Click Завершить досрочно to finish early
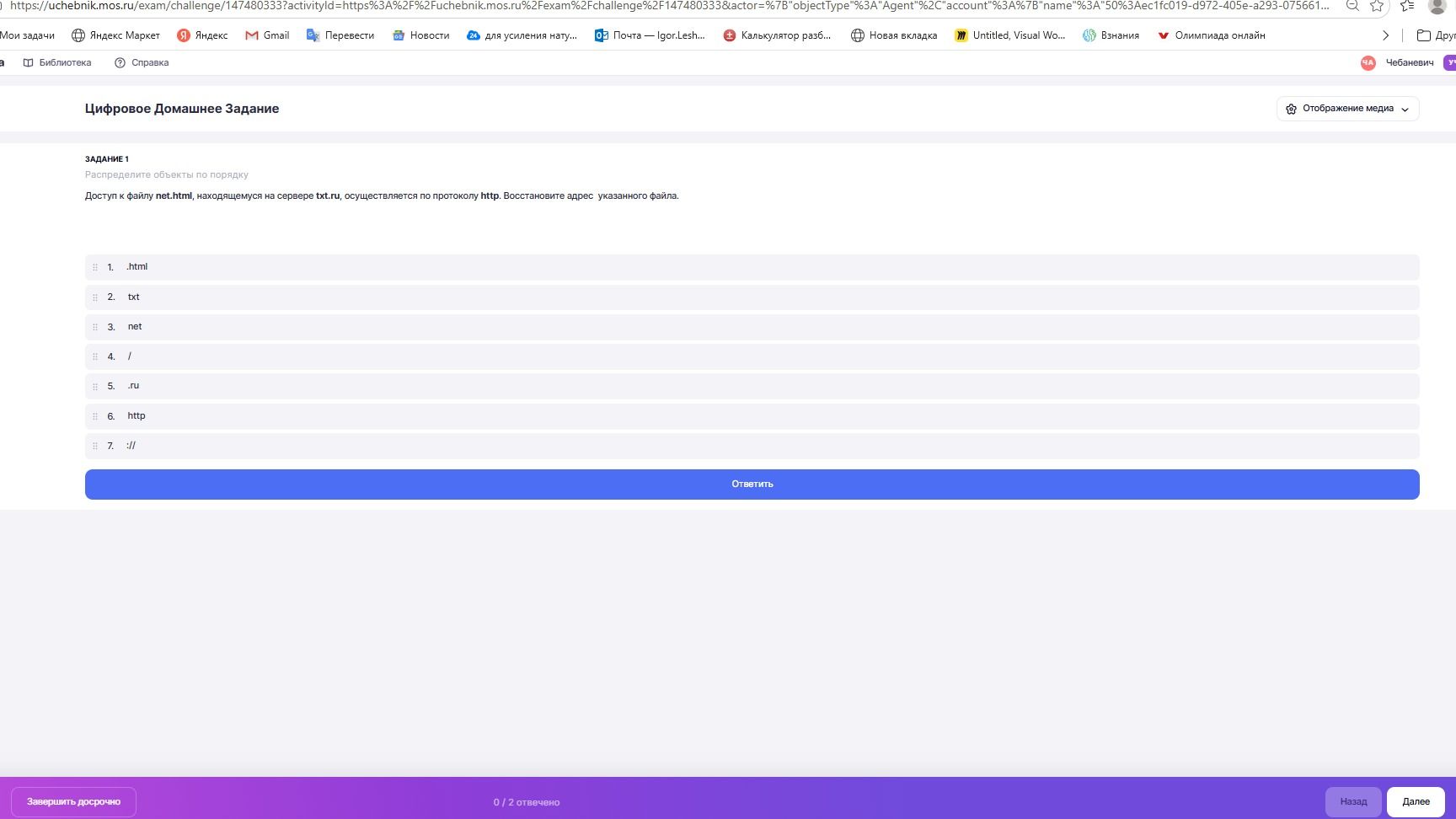The width and height of the screenshot is (1456, 819). click(x=73, y=801)
